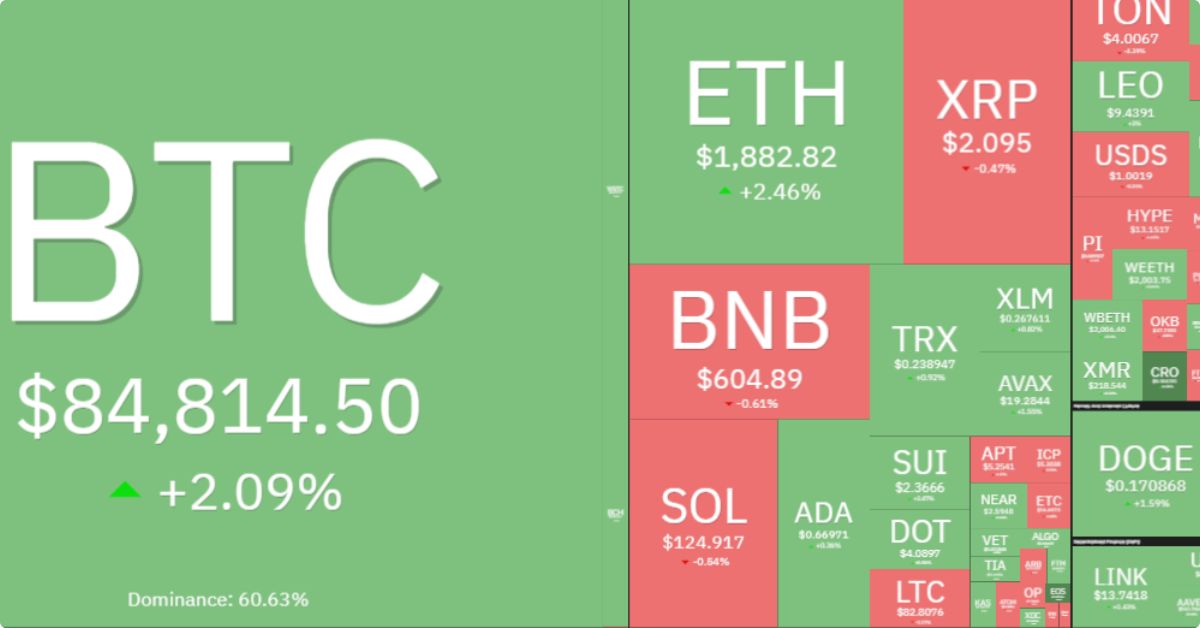Open the ETH tile

pos(766,130)
